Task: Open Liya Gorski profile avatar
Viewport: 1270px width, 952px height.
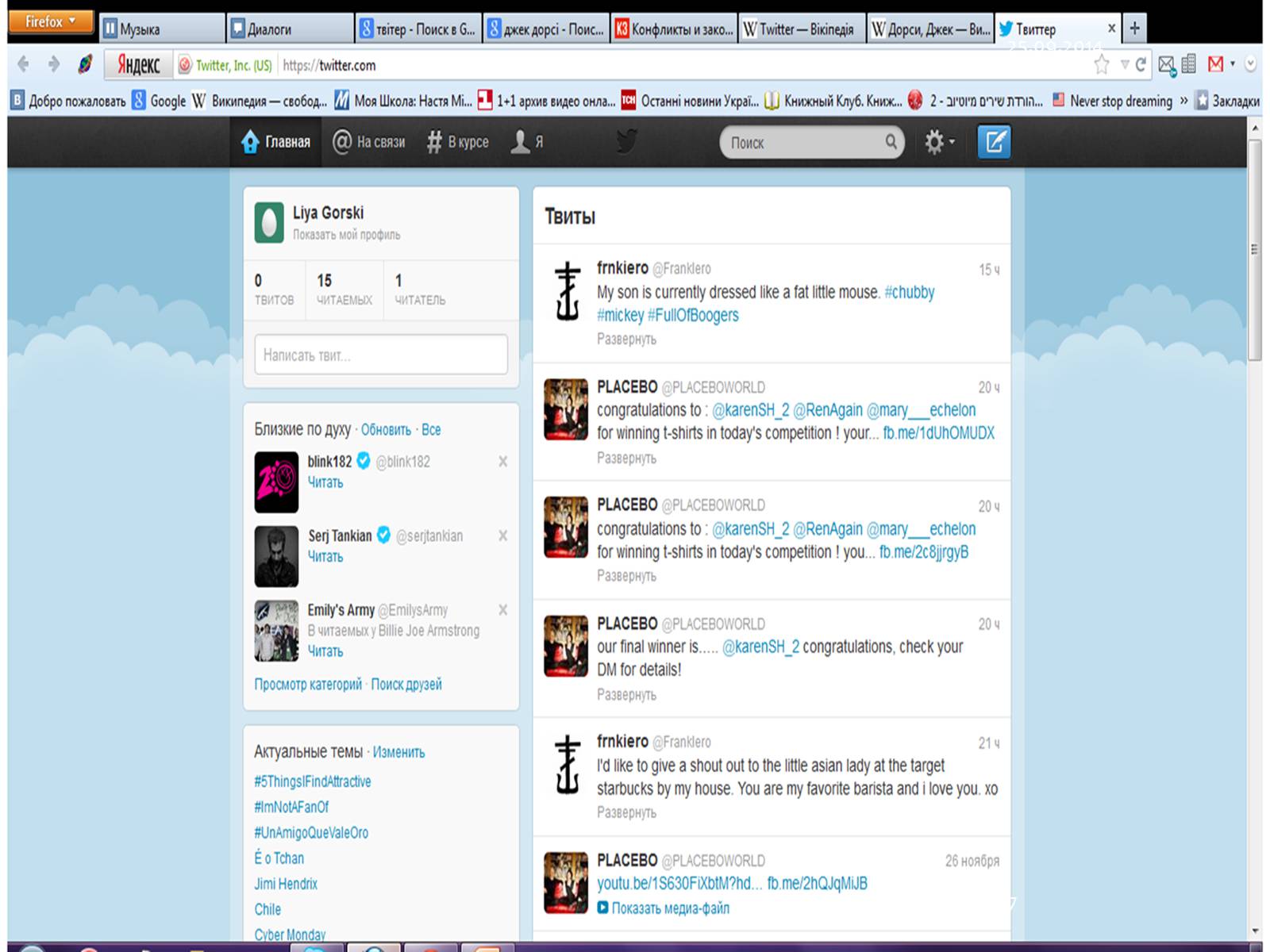Action: click(x=269, y=222)
